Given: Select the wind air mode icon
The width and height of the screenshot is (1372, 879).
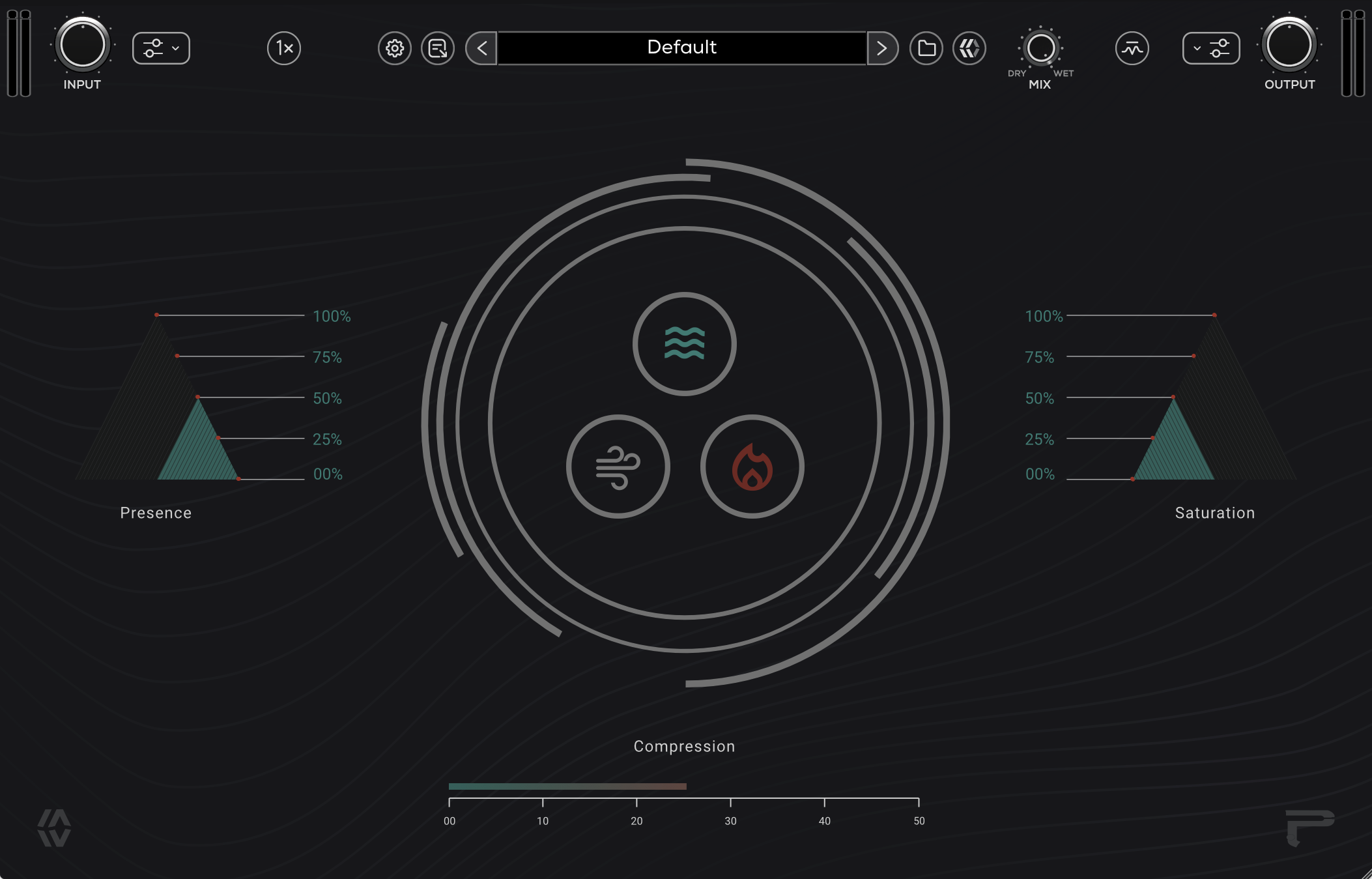Looking at the screenshot, I should point(618,467).
